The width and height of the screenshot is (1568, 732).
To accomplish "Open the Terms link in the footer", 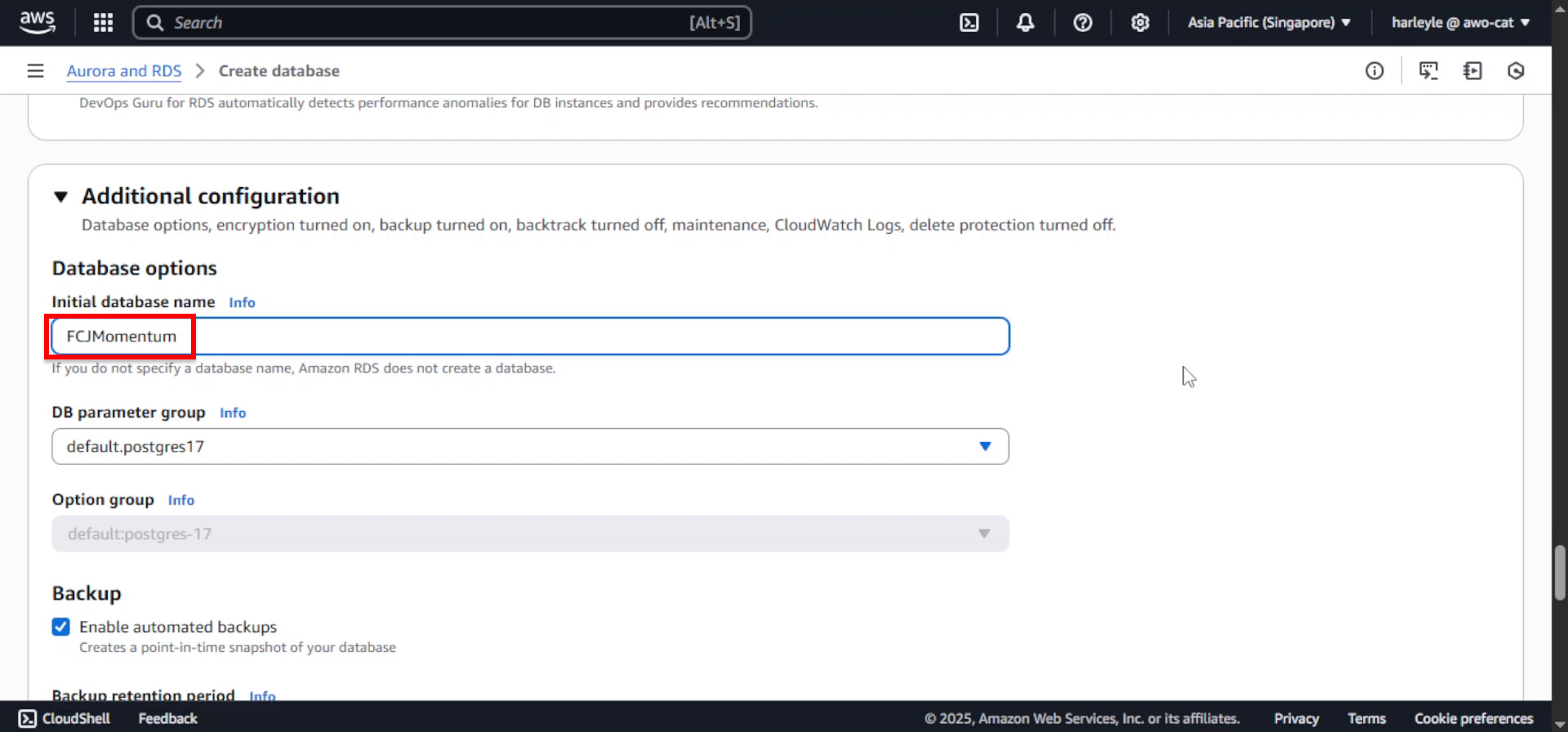I will [x=1366, y=718].
